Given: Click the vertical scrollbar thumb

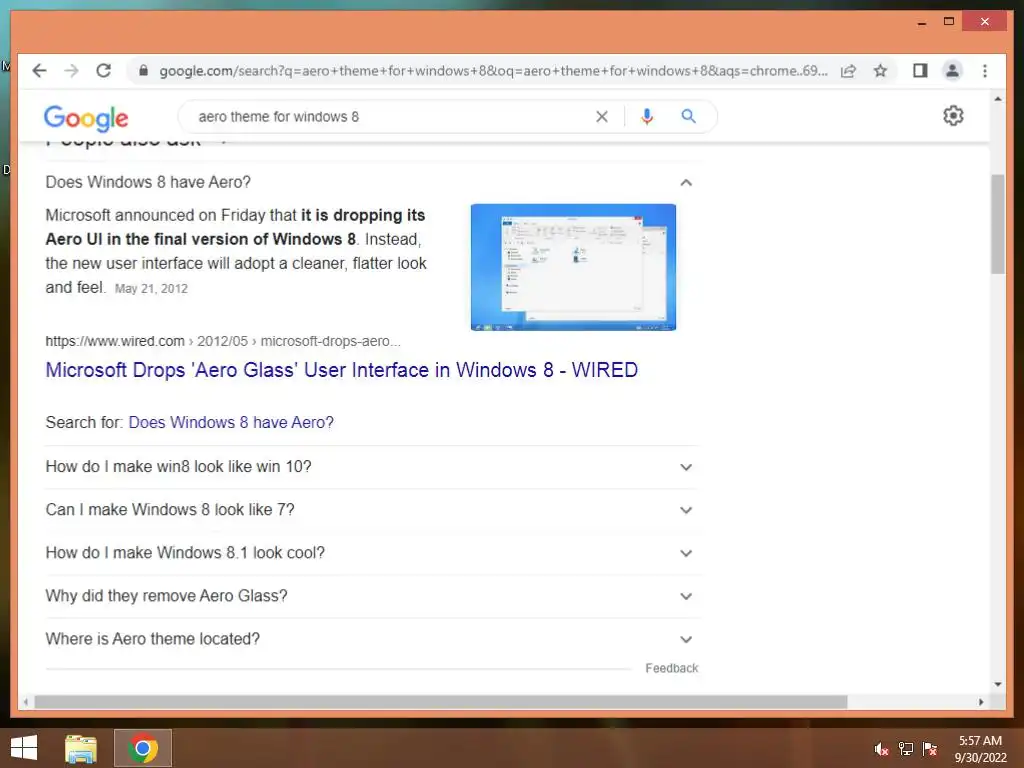Looking at the screenshot, I should [997, 224].
